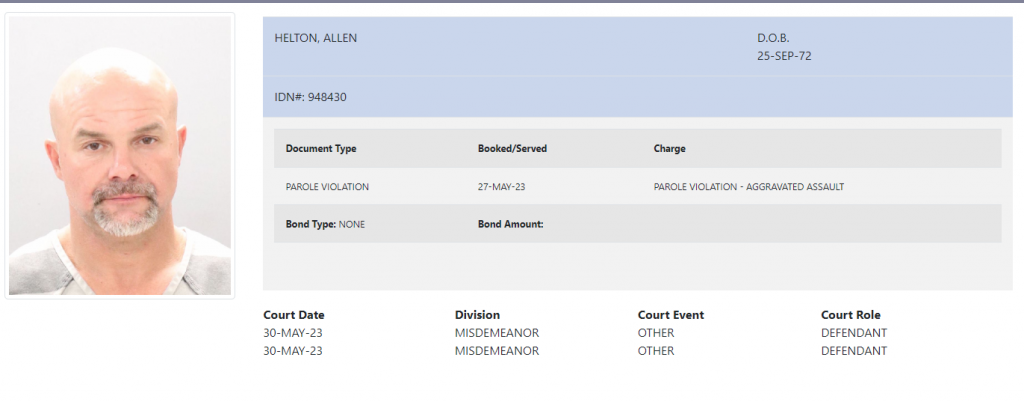Click the Bond Amount label

pos(510,224)
